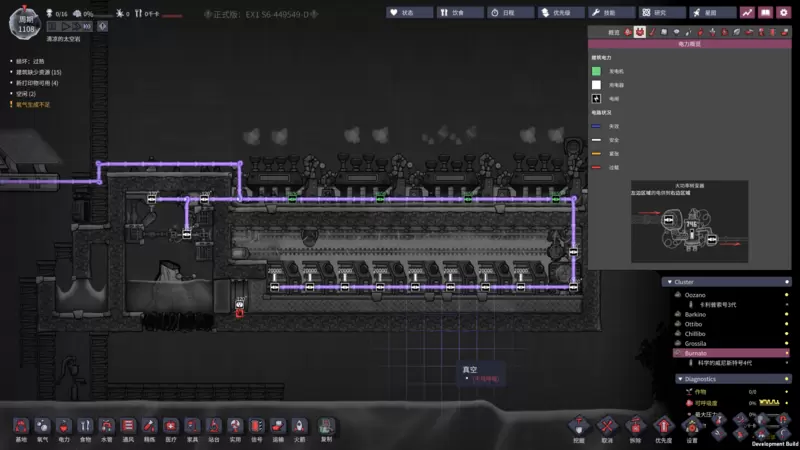
Task: Open the 电力 (Power) build category
Action: 64,430
